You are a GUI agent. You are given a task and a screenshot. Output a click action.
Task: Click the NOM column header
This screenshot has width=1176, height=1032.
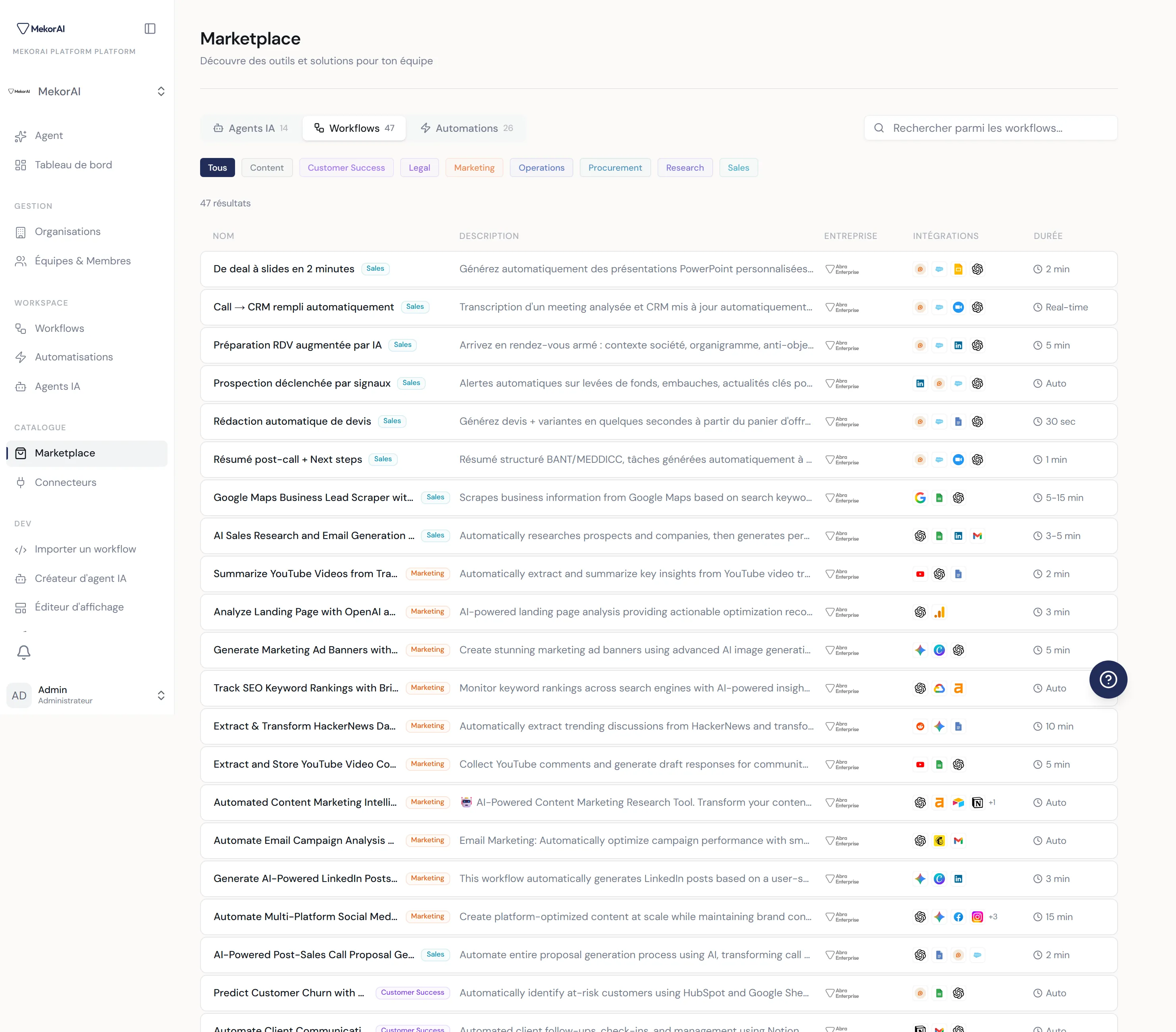[223, 236]
